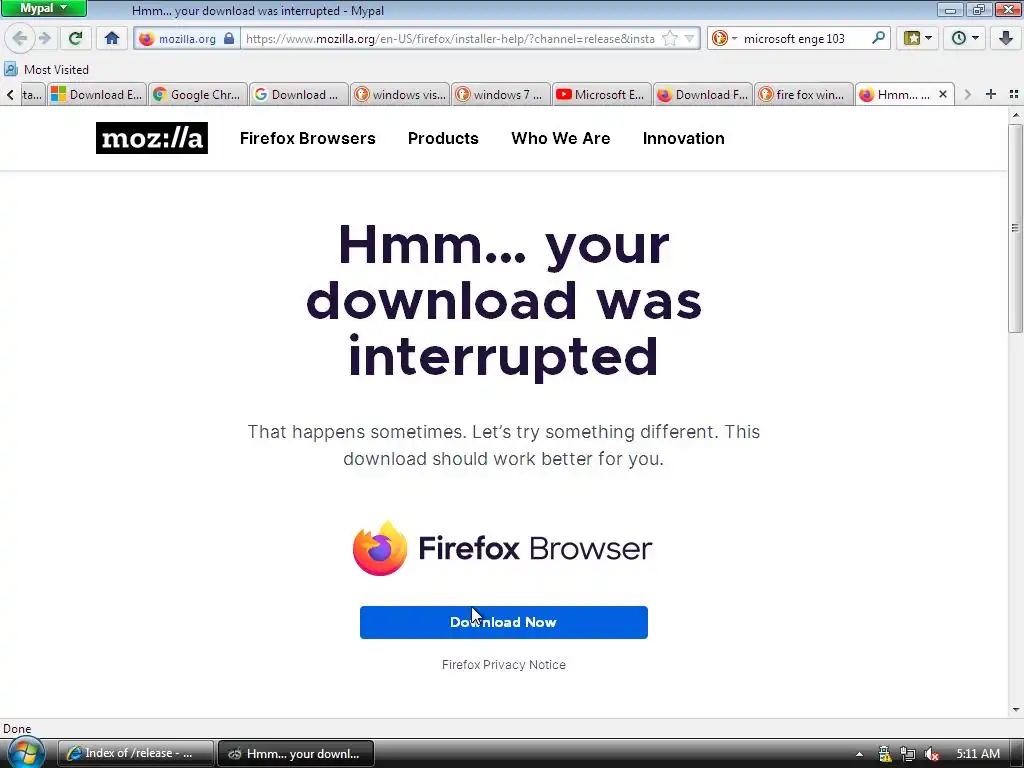1024x768 pixels.
Task: Switch to 'Index of /release' Internet Explorer window
Action: (136, 754)
